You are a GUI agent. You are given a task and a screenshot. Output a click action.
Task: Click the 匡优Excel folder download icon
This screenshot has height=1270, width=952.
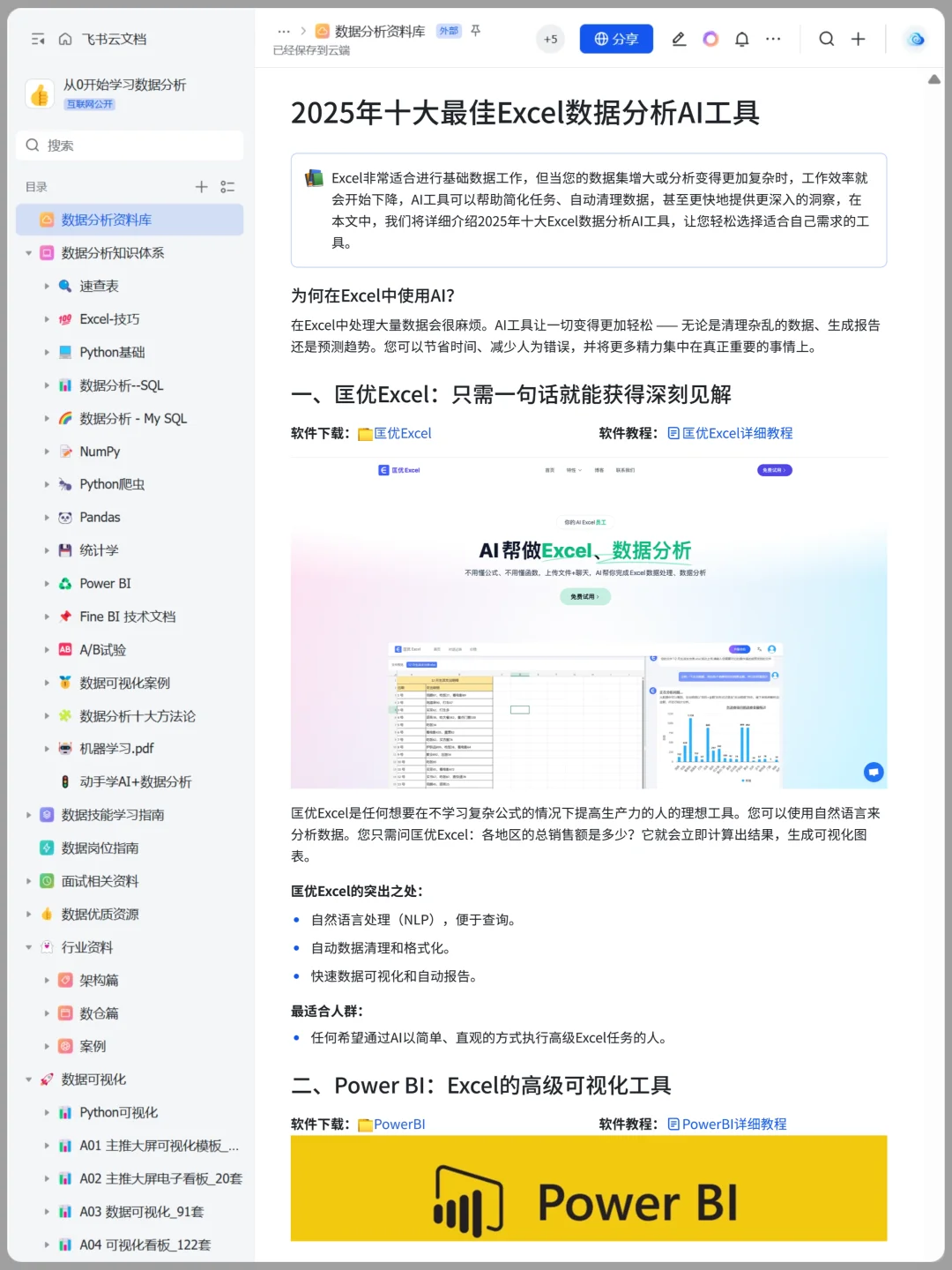(366, 434)
